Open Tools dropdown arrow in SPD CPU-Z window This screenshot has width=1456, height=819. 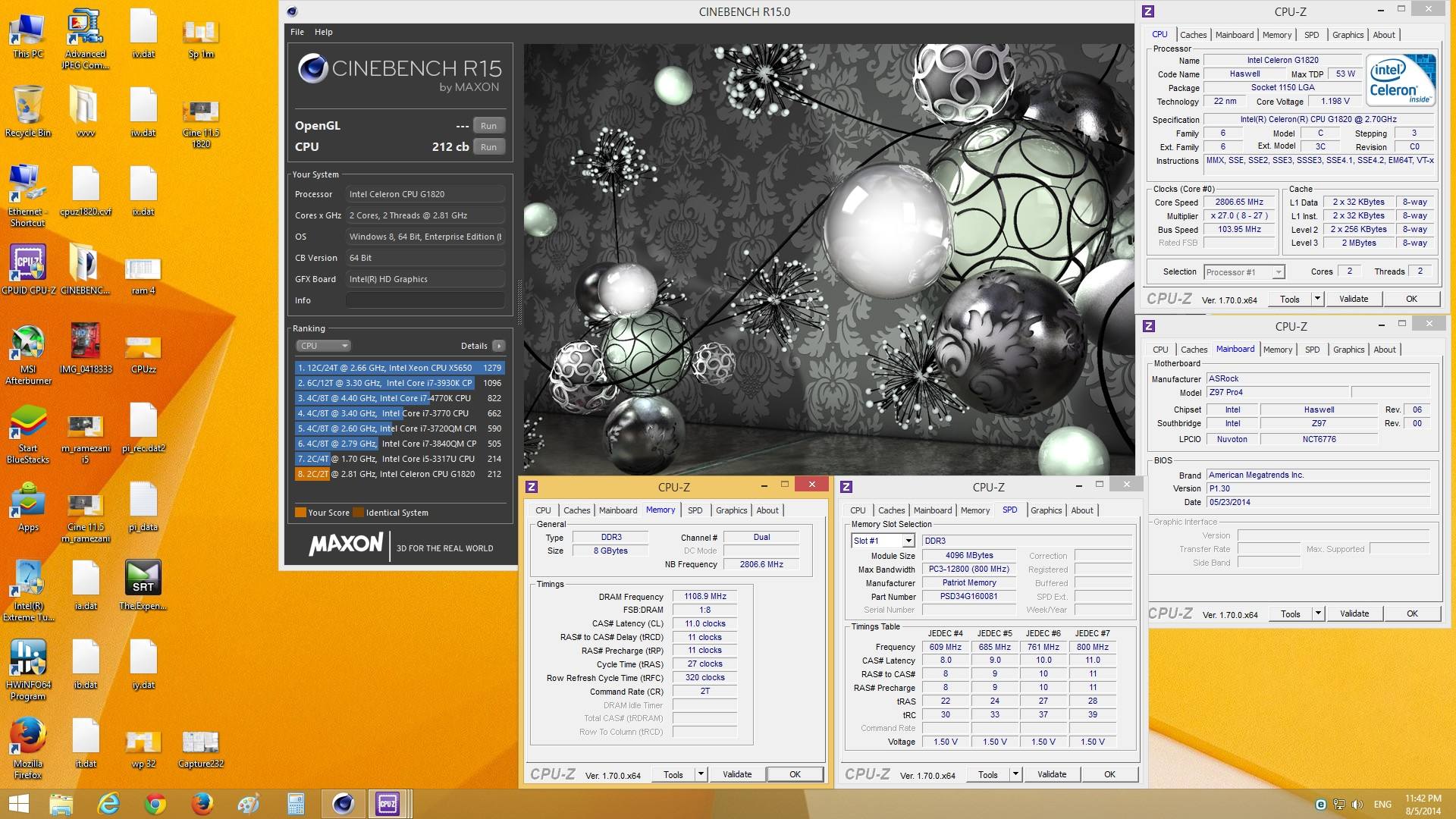[x=1015, y=774]
